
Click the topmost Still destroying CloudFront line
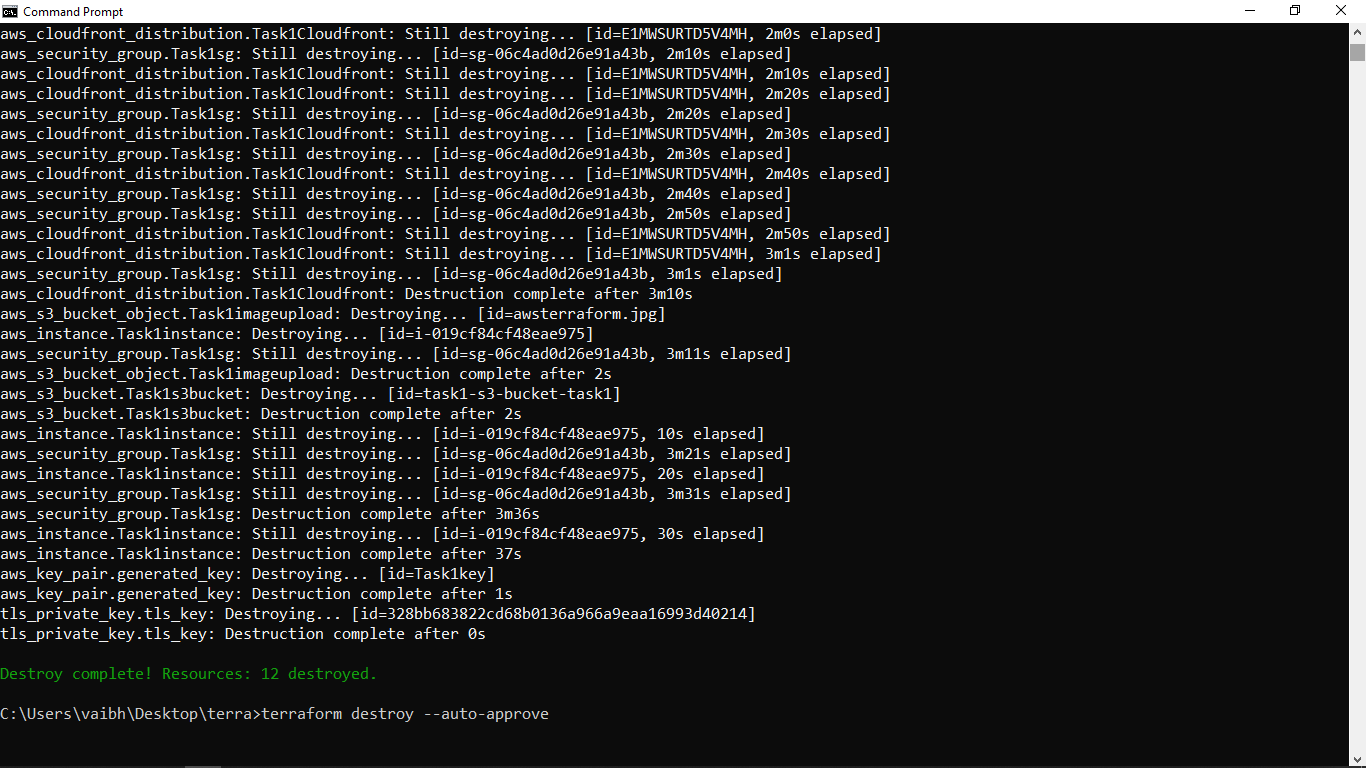pyautogui.click(x=440, y=33)
